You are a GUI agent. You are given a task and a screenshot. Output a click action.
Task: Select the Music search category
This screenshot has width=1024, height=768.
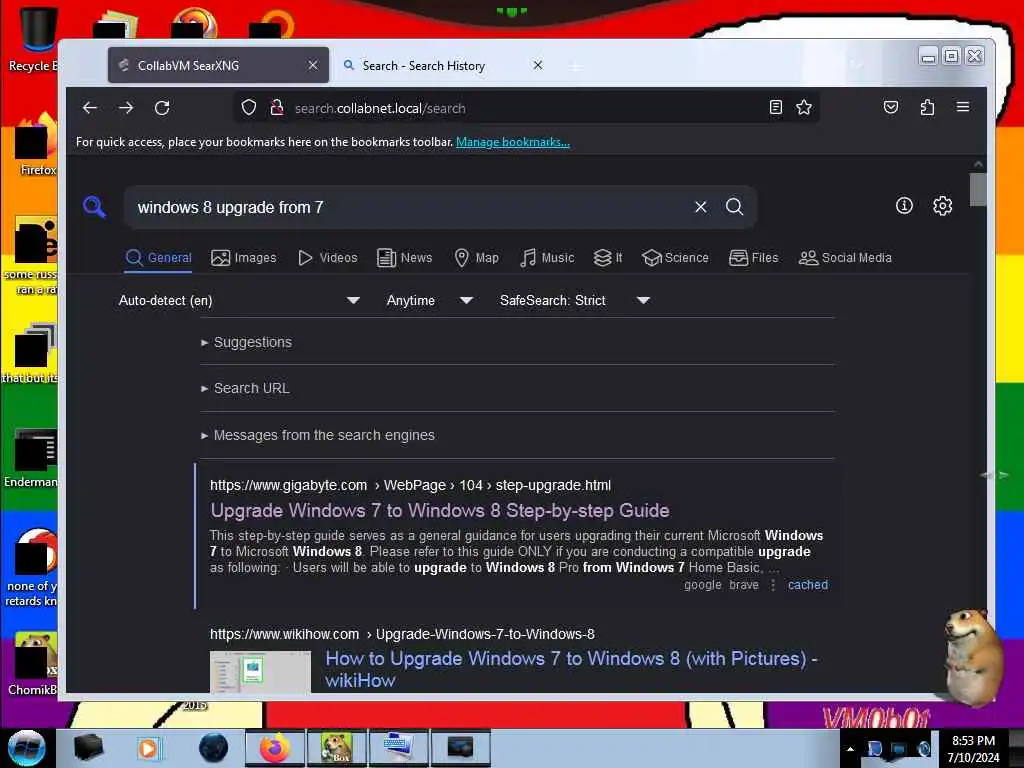click(547, 258)
